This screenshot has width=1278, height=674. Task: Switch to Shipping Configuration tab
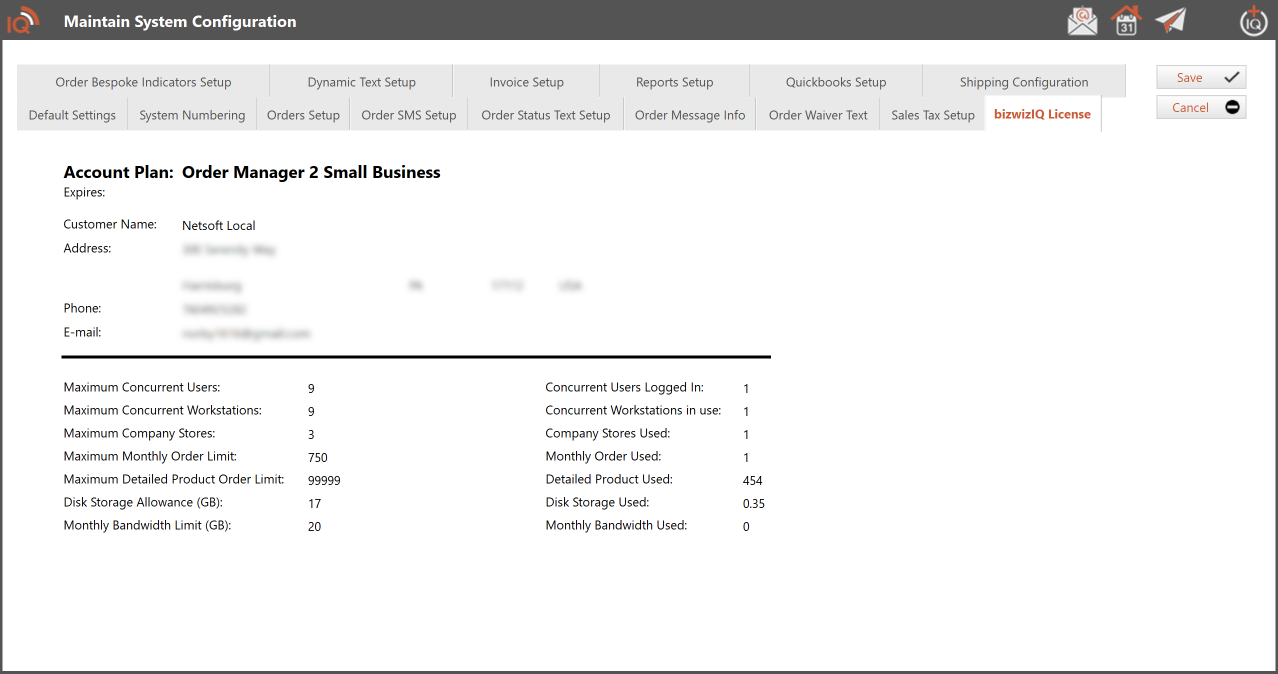1023,82
